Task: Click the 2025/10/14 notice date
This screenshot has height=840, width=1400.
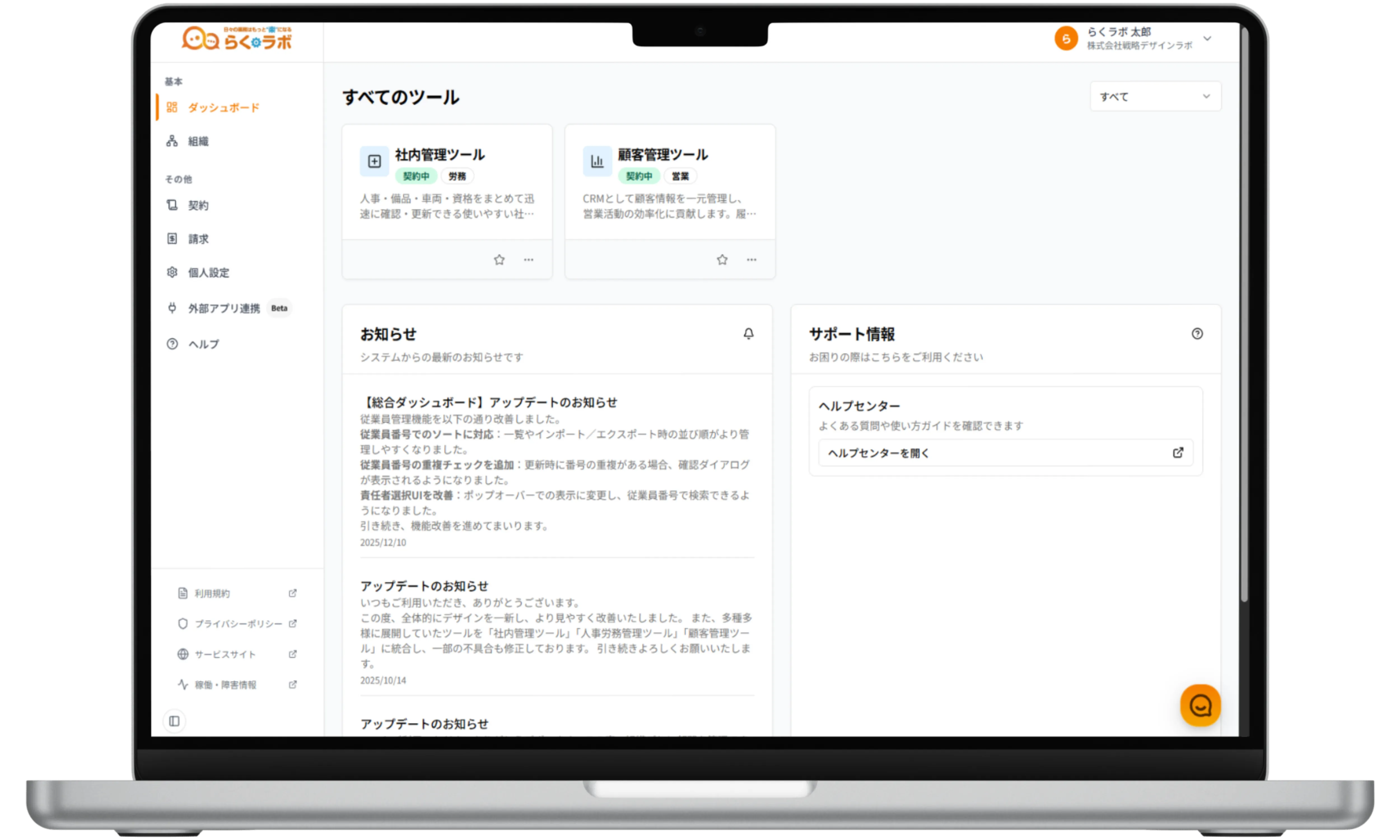Action: click(x=383, y=680)
